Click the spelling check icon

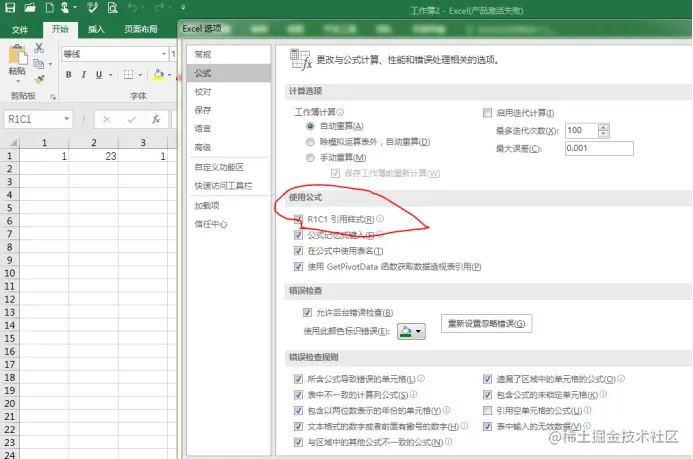(92, 8)
